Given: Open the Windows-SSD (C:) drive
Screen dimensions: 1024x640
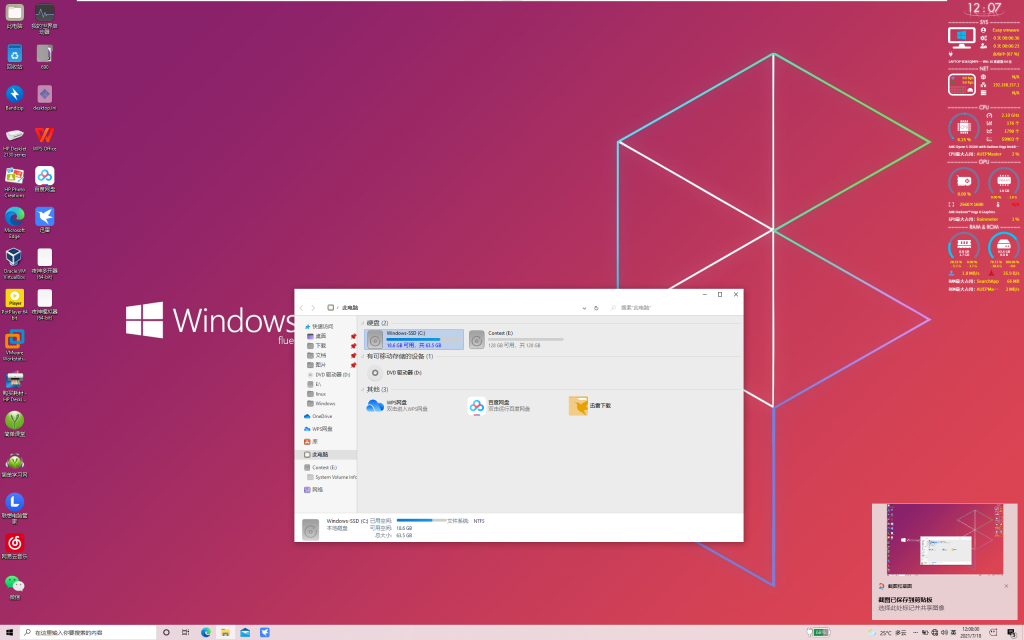Looking at the screenshot, I should point(414,339).
